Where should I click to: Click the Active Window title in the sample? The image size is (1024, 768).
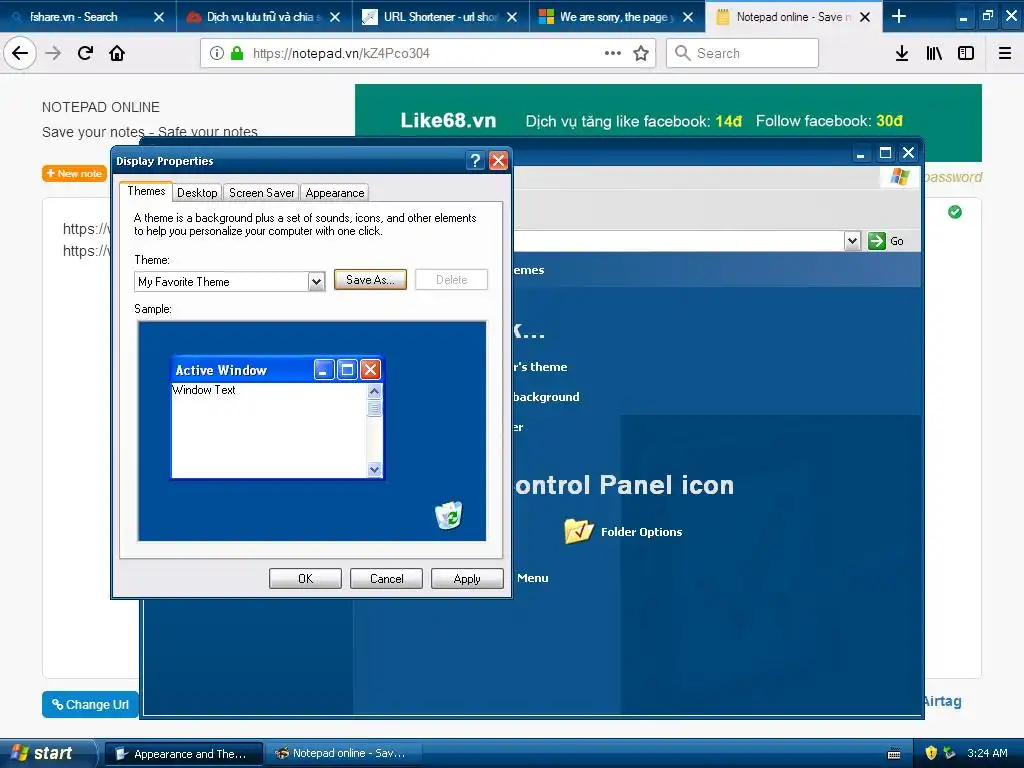221,370
